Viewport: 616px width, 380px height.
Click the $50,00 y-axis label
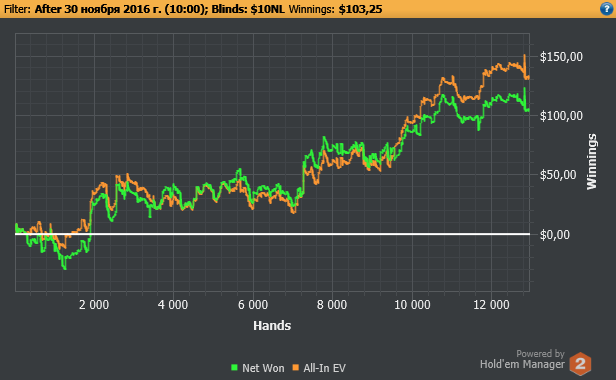558,175
